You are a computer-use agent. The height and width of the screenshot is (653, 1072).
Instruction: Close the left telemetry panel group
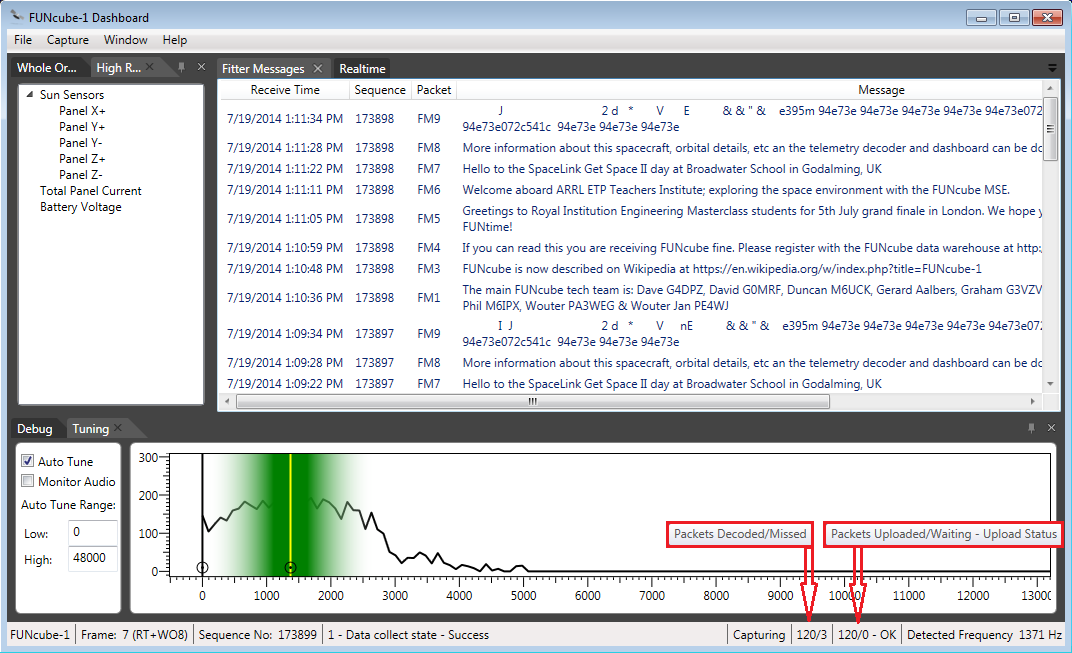(x=201, y=67)
